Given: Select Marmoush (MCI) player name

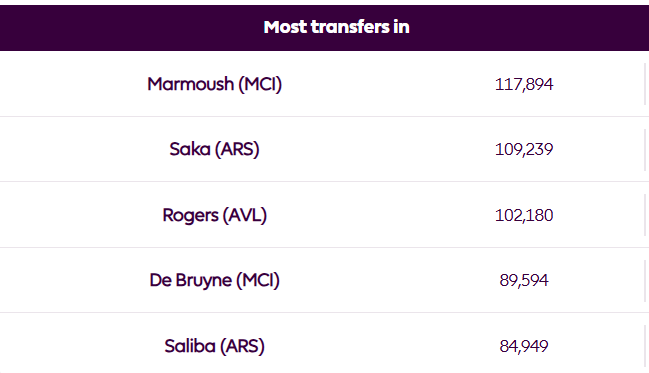Looking at the screenshot, I should click(214, 84).
